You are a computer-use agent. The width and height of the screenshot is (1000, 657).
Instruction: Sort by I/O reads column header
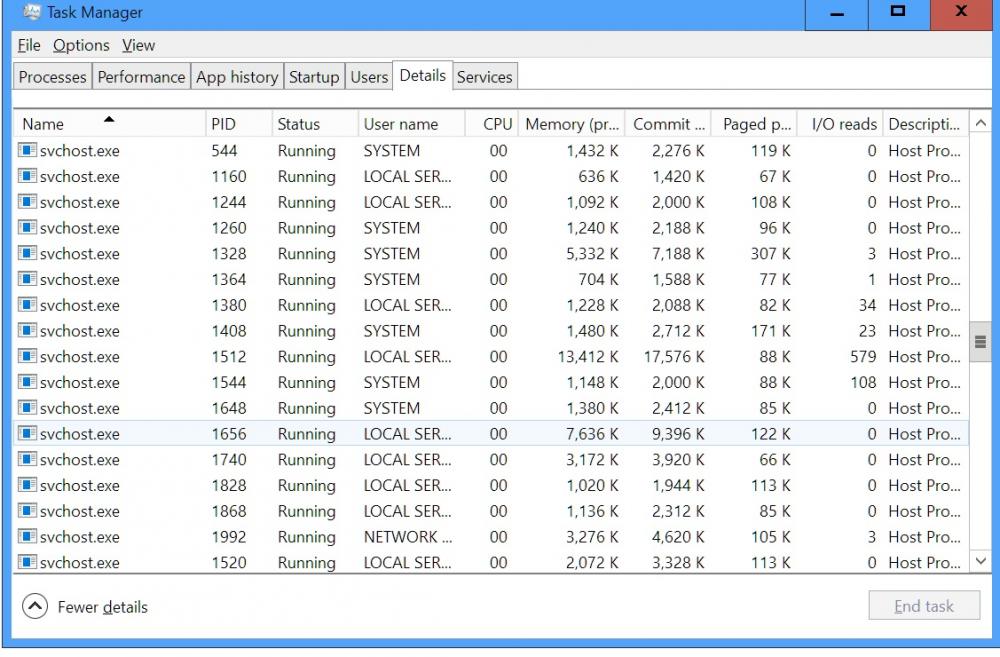pos(840,124)
